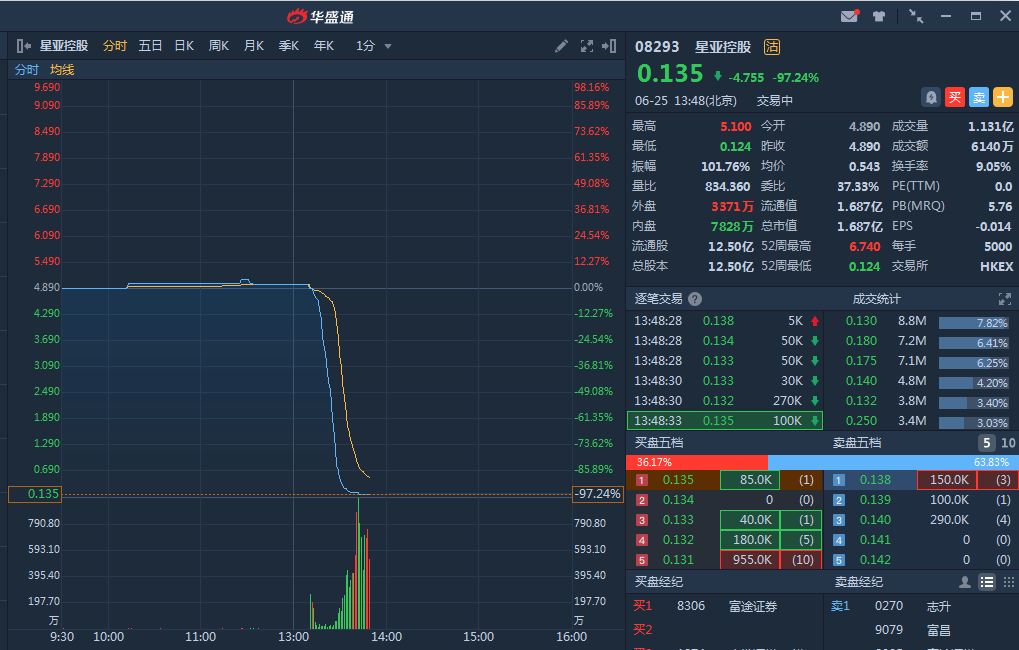Switch to the 周K chart tab
Image resolution: width=1019 pixels, height=650 pixels.
[219, 46]
